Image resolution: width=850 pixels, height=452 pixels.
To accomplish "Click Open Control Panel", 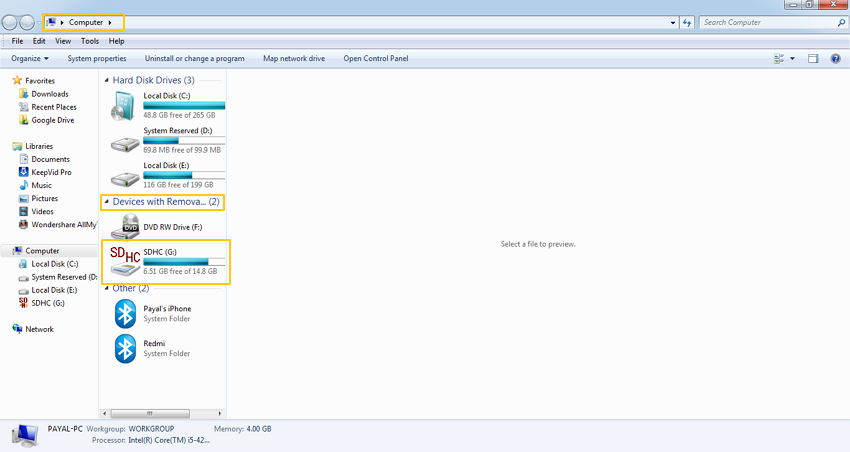I will point(376,59).
